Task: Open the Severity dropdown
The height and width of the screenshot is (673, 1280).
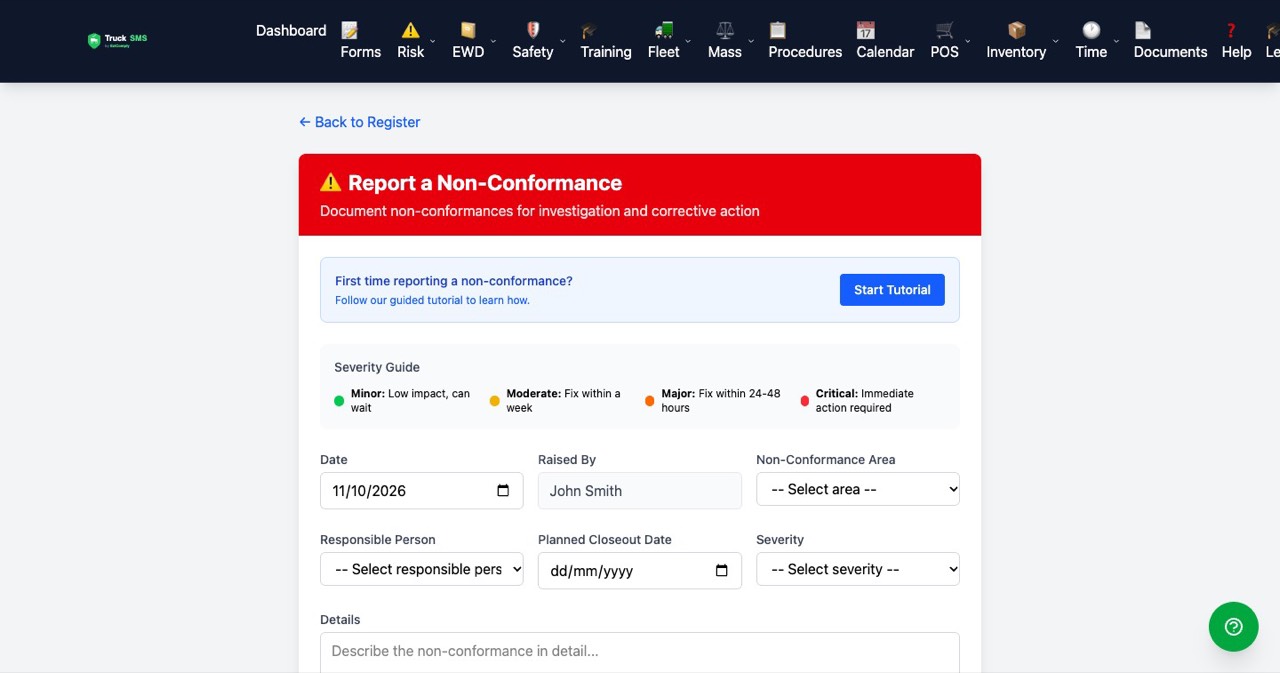Action: (x=858, y=569)
